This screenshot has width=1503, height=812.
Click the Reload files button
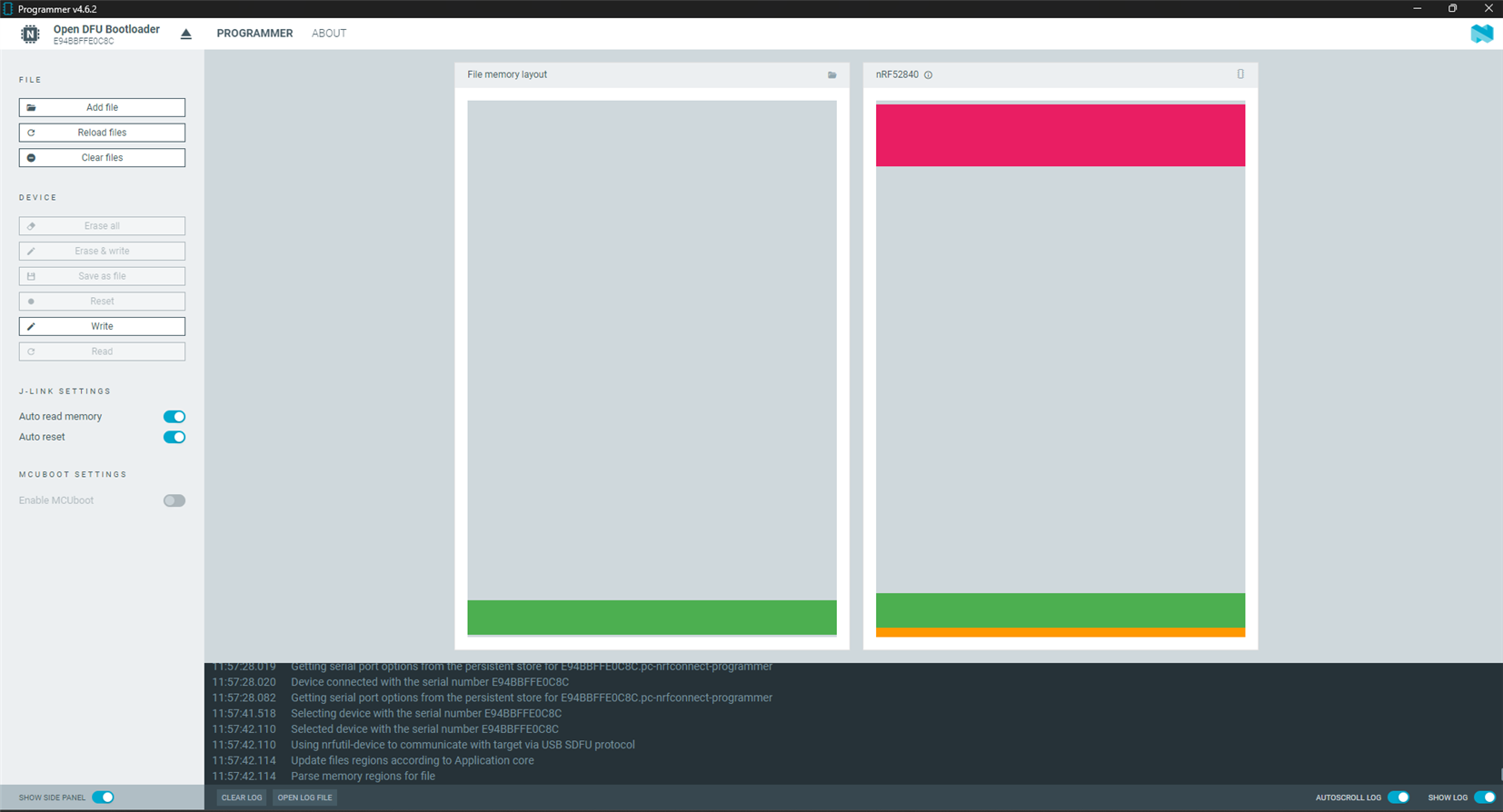[x=102, y=133]
